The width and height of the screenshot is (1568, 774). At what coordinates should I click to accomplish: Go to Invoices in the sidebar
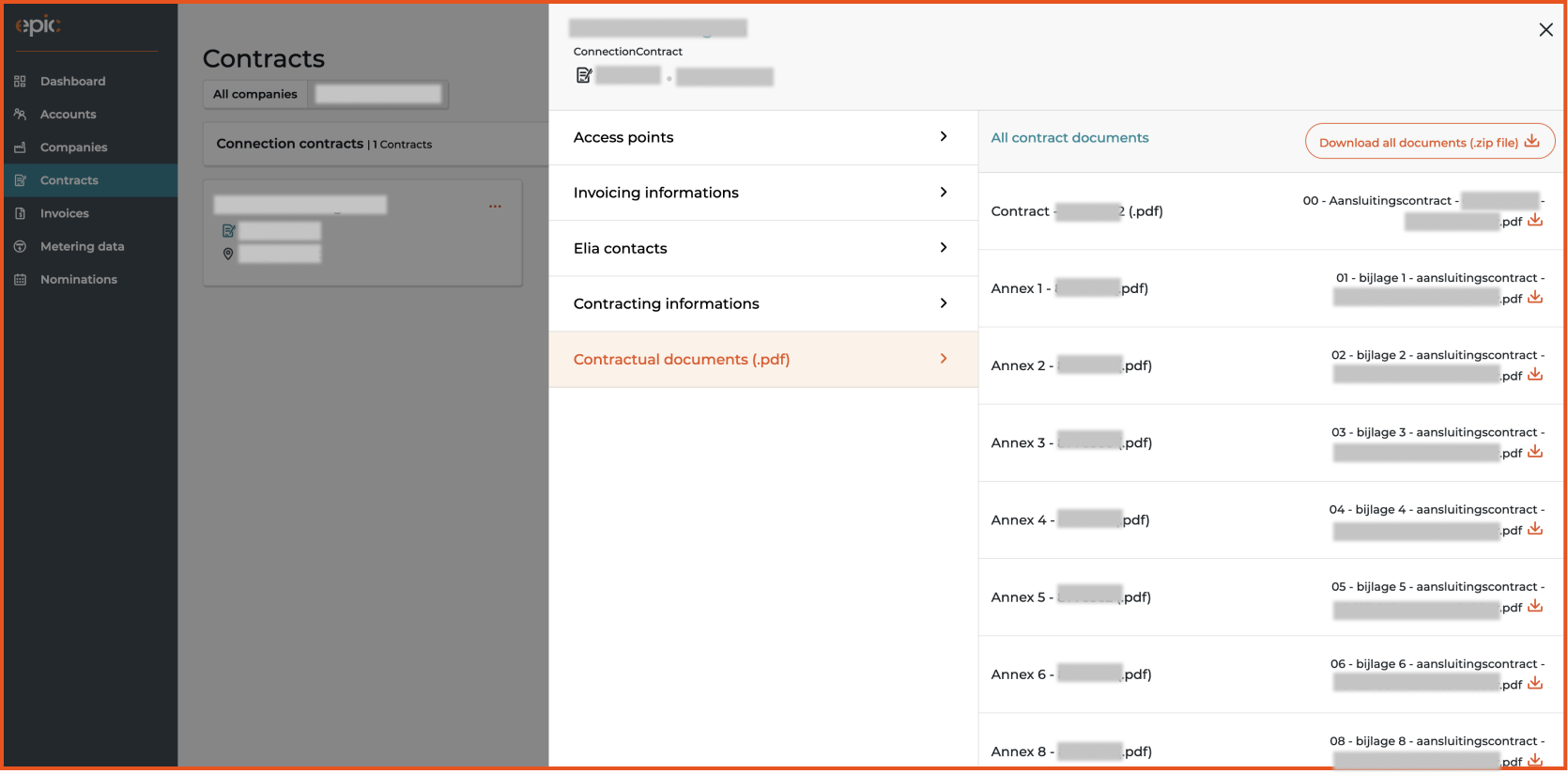click(x=64, y=214)
